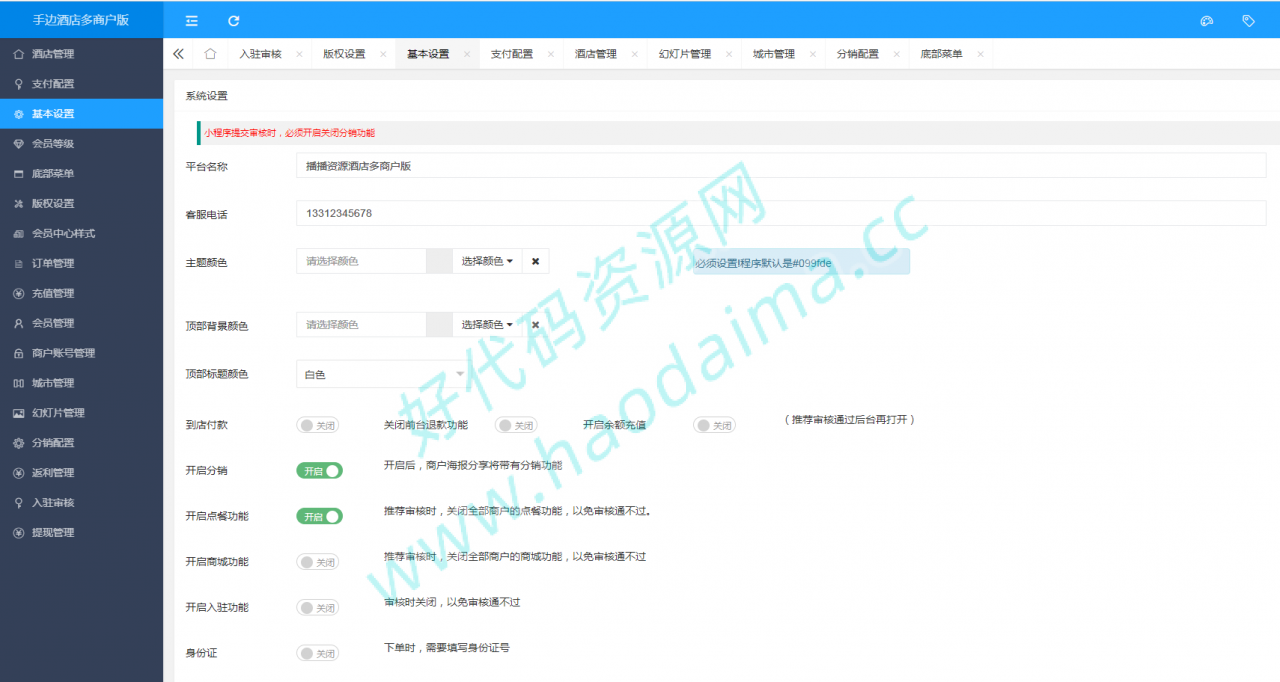Screen dimensions: 1280x682
Task: Click the 酒店管理 sidebar house icon
Action: (x=19, y=54)
